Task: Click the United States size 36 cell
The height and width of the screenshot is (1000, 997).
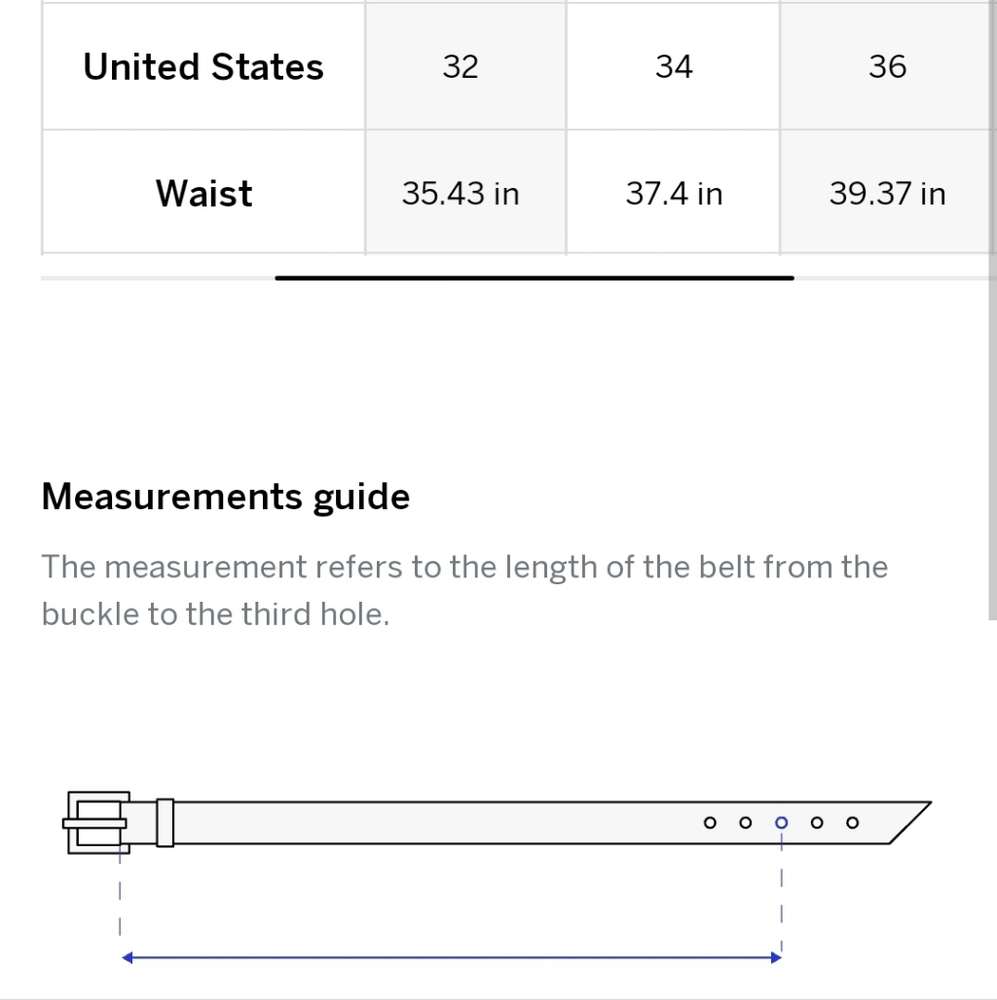Action: (x=887, y=66)
